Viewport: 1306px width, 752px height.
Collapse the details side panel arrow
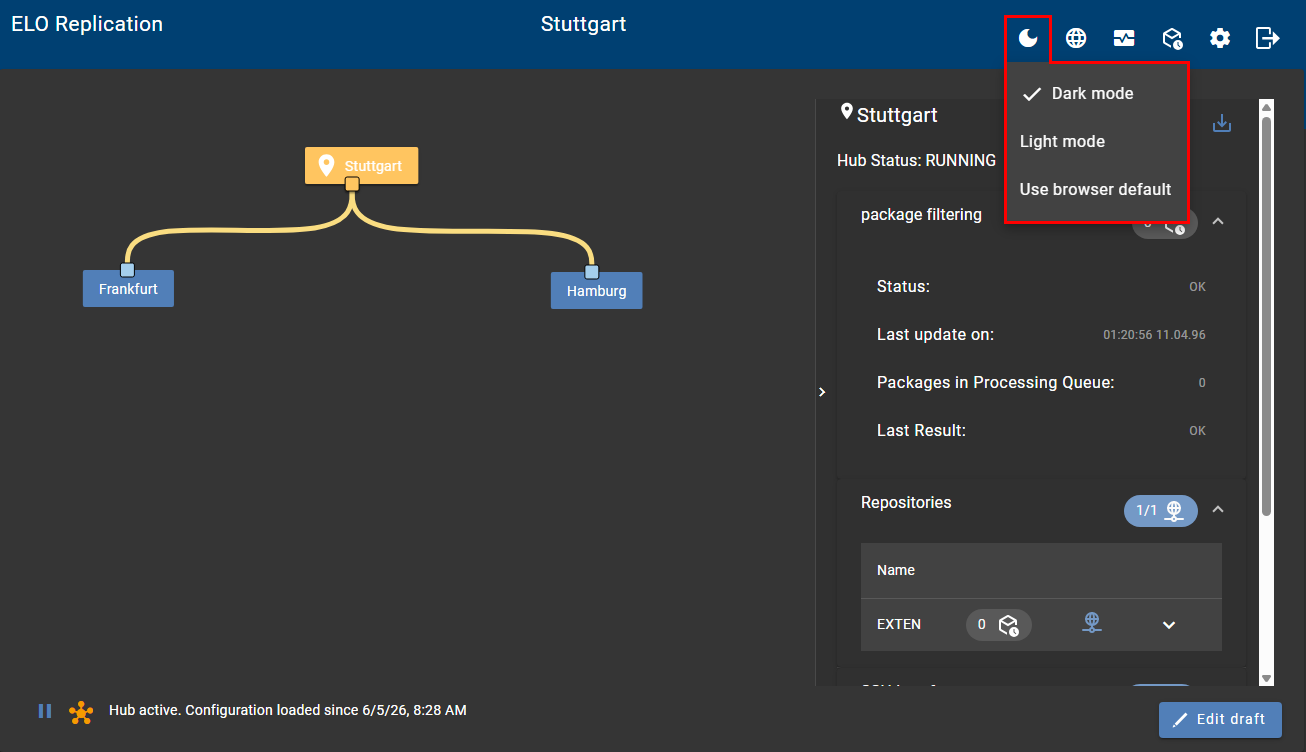point(822,392)
